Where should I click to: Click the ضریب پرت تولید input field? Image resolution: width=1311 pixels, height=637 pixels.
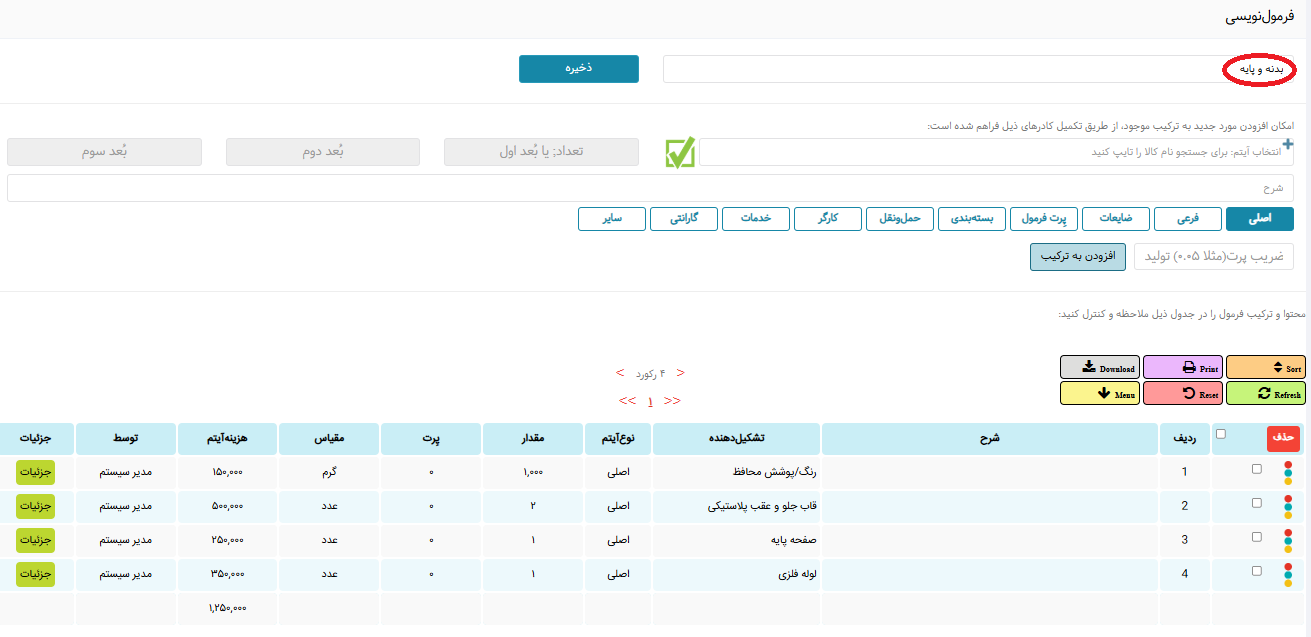[x=1214, y=256]
